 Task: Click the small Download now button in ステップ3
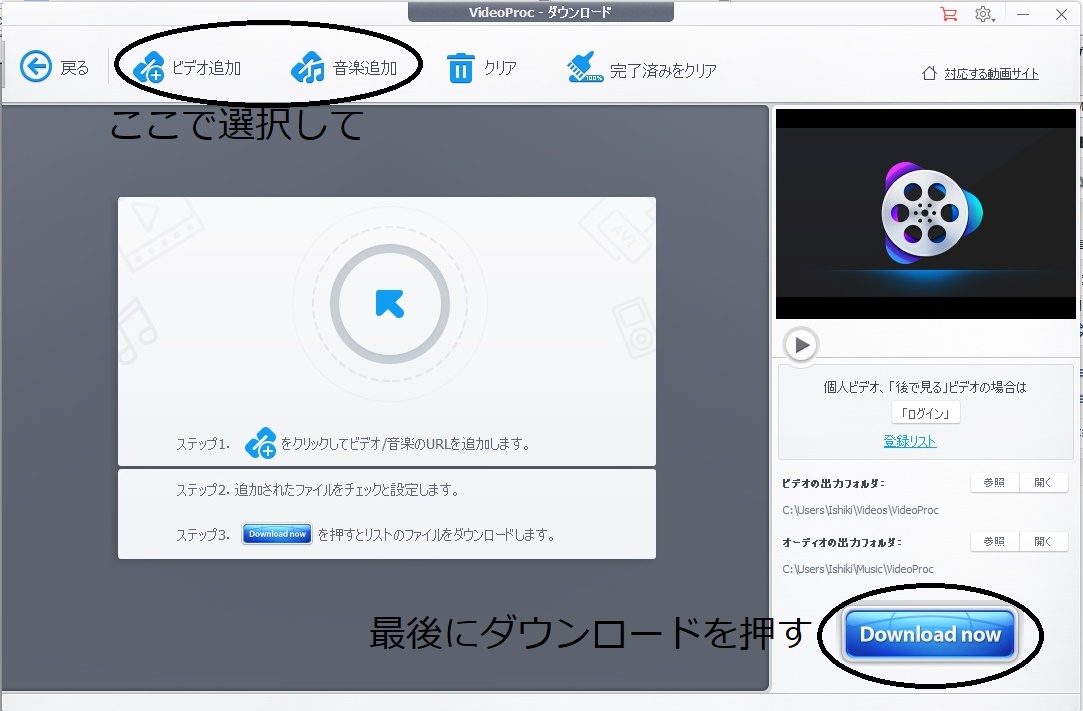tap(278, 534)
